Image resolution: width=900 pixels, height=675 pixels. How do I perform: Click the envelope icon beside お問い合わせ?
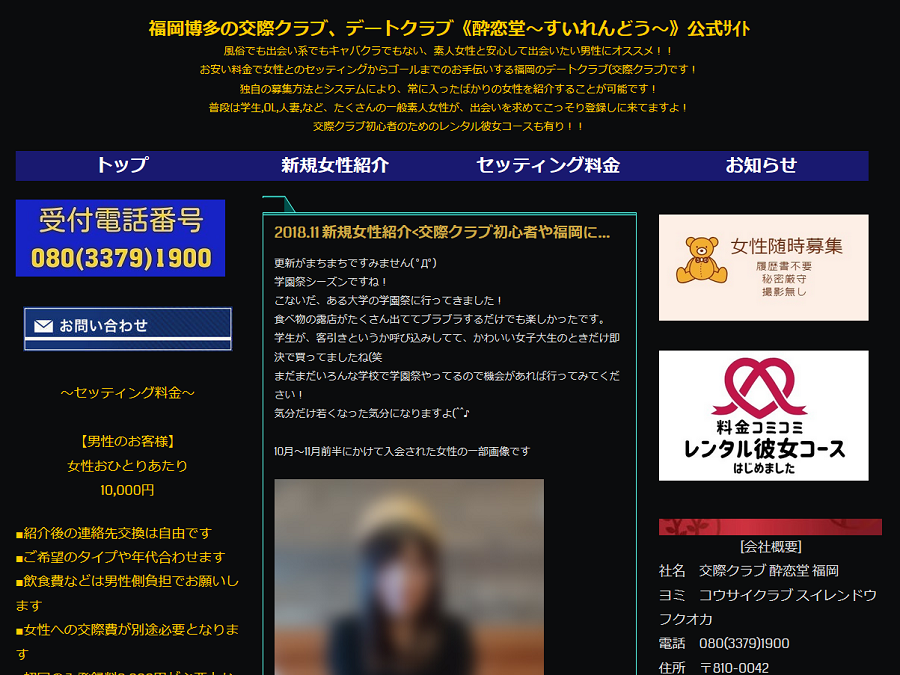[43, 326]
